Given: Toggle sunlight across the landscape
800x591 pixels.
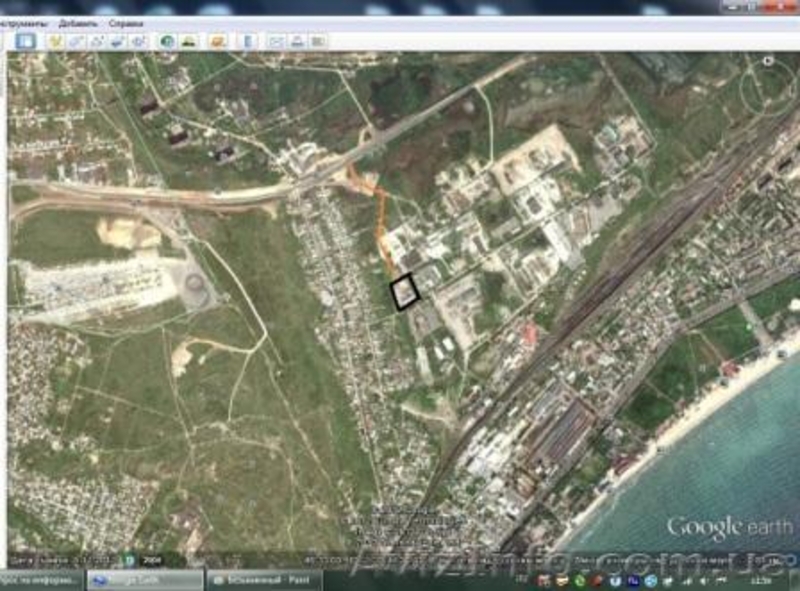Looking at the screenshot, I should click(188, 41).
